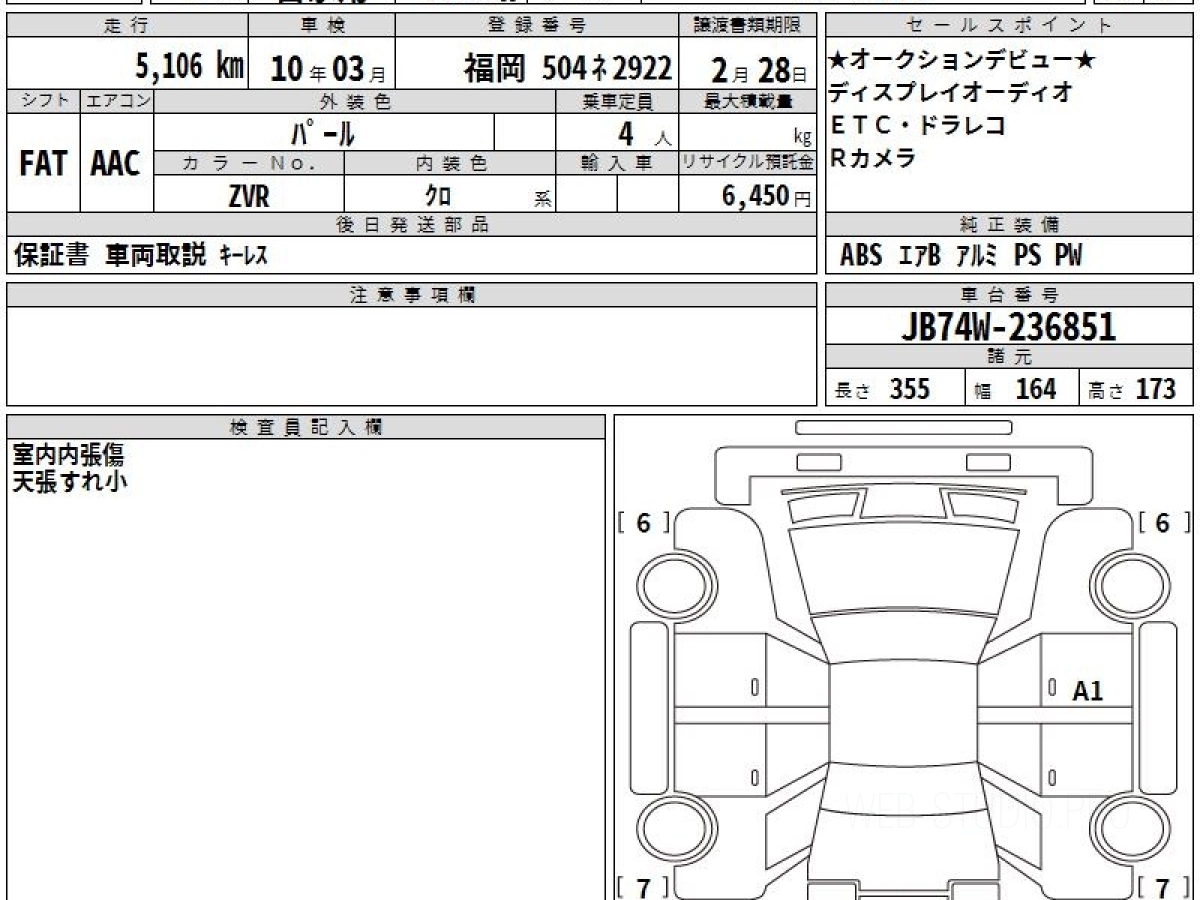Click the パール exterior color value
The image size is (1200, 900).
(323, 132)
